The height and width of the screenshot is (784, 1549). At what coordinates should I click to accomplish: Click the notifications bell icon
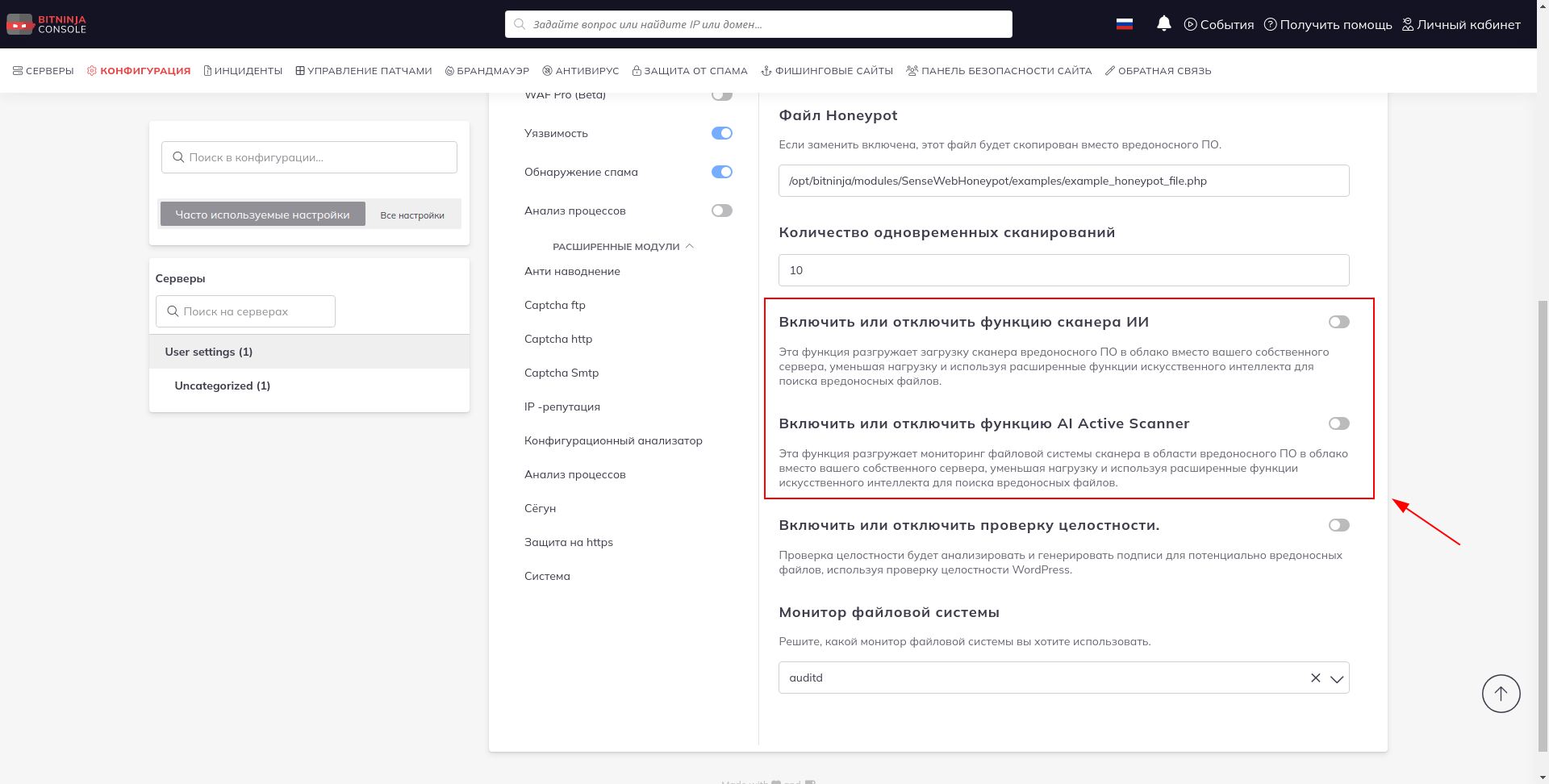coord(1163,24)
